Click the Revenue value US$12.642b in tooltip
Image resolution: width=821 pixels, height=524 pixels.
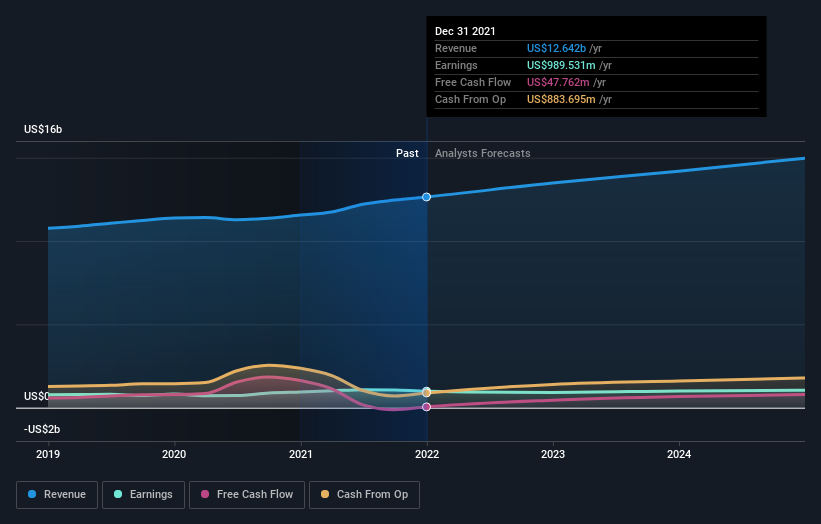coord(556,48)
